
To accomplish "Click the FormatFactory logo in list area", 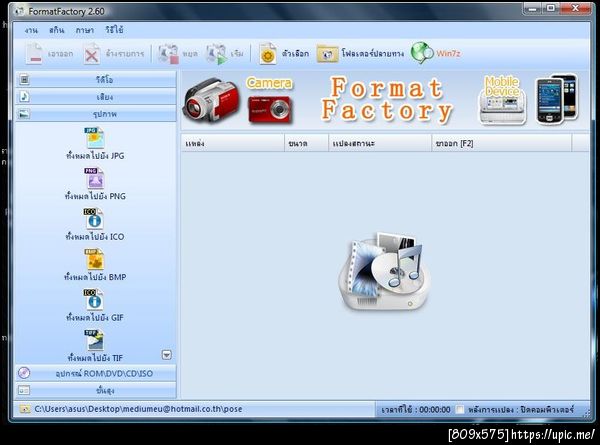I will 384,272.
